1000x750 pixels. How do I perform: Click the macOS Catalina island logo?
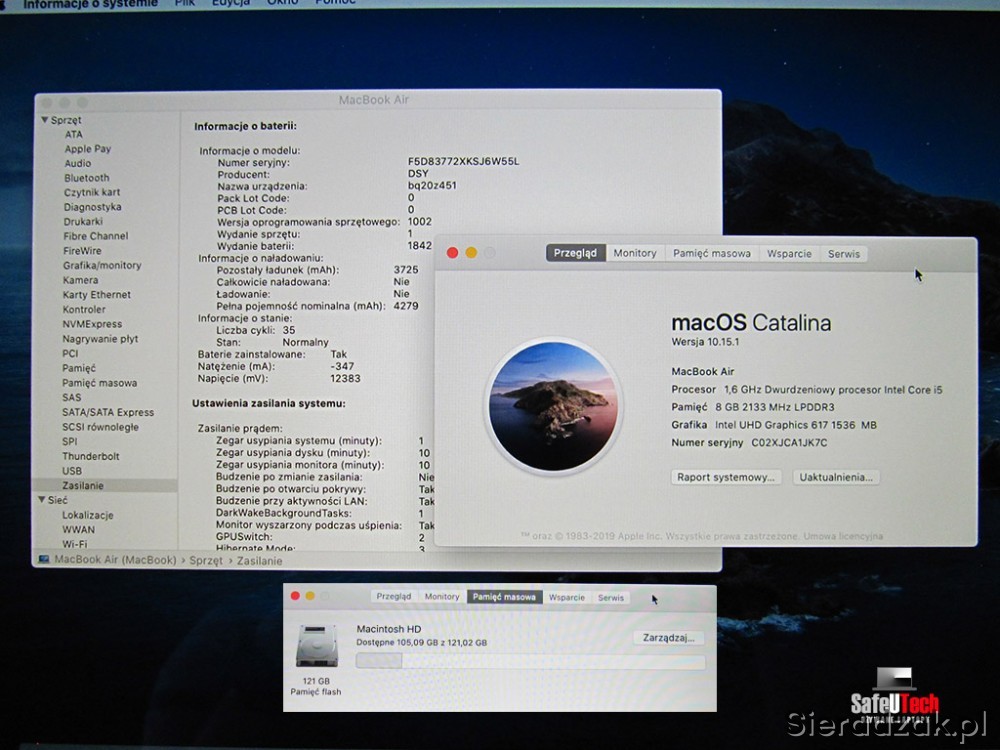[x=553, y=406]
